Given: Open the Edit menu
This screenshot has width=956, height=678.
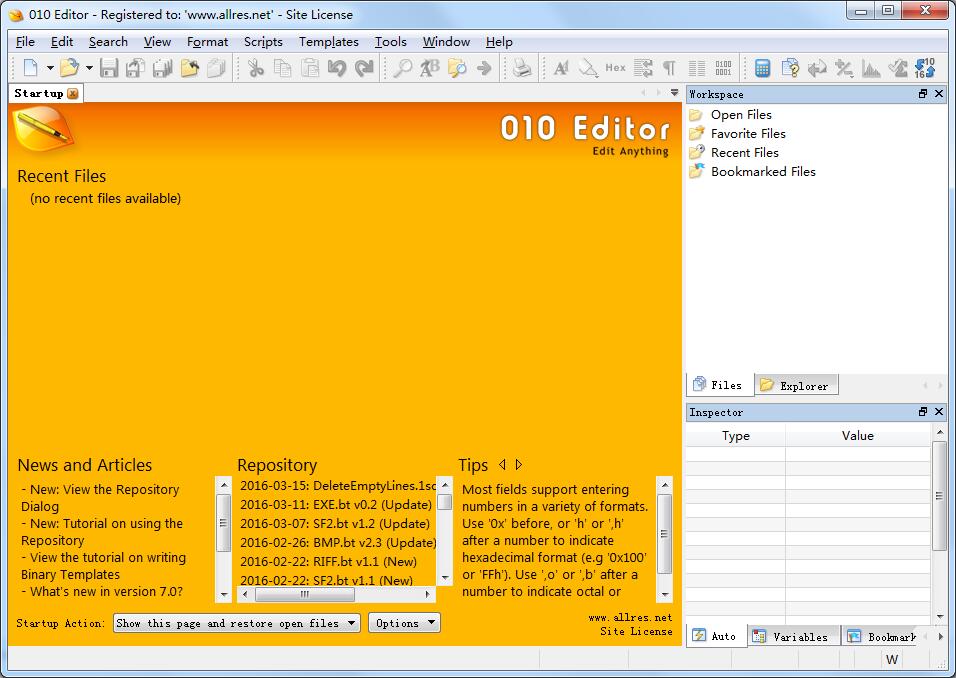Looking at the screenshot, I should tap(62, 41).
